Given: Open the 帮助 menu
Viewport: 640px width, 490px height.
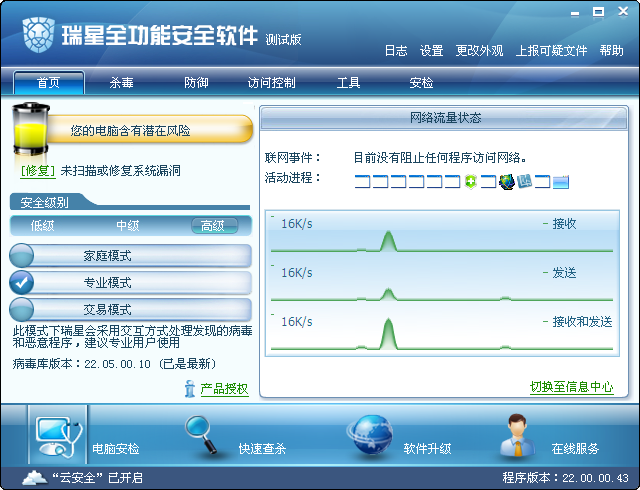Looking at the screenshot, I should 611,51.
